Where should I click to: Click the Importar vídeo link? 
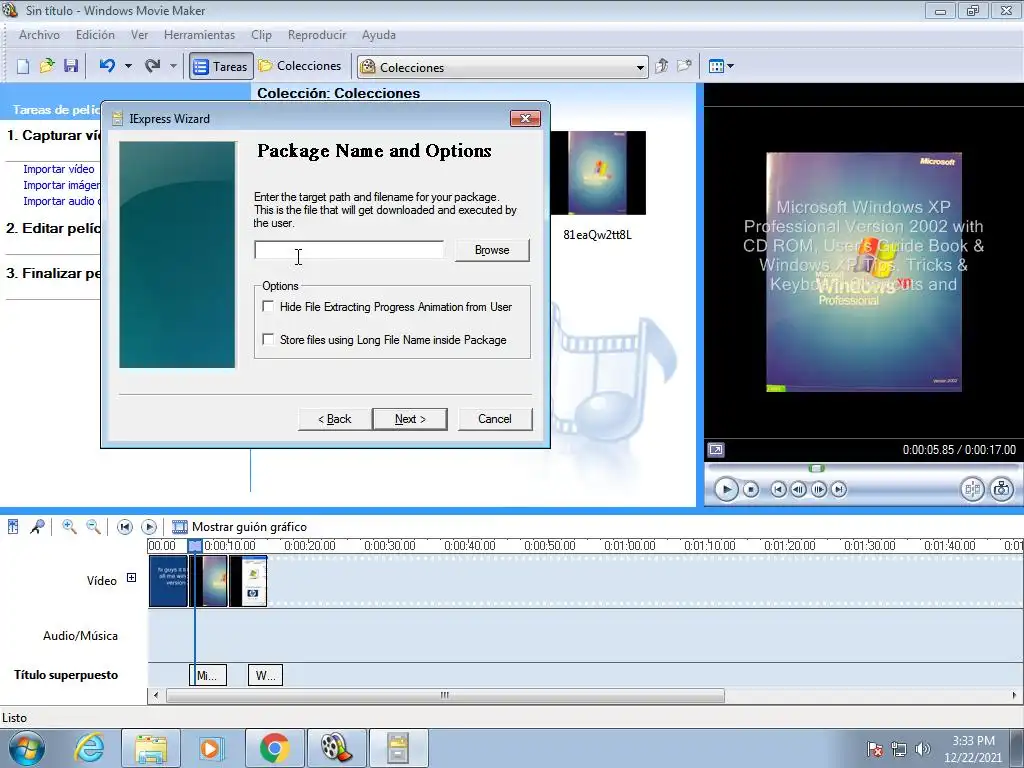pos(59,169)
